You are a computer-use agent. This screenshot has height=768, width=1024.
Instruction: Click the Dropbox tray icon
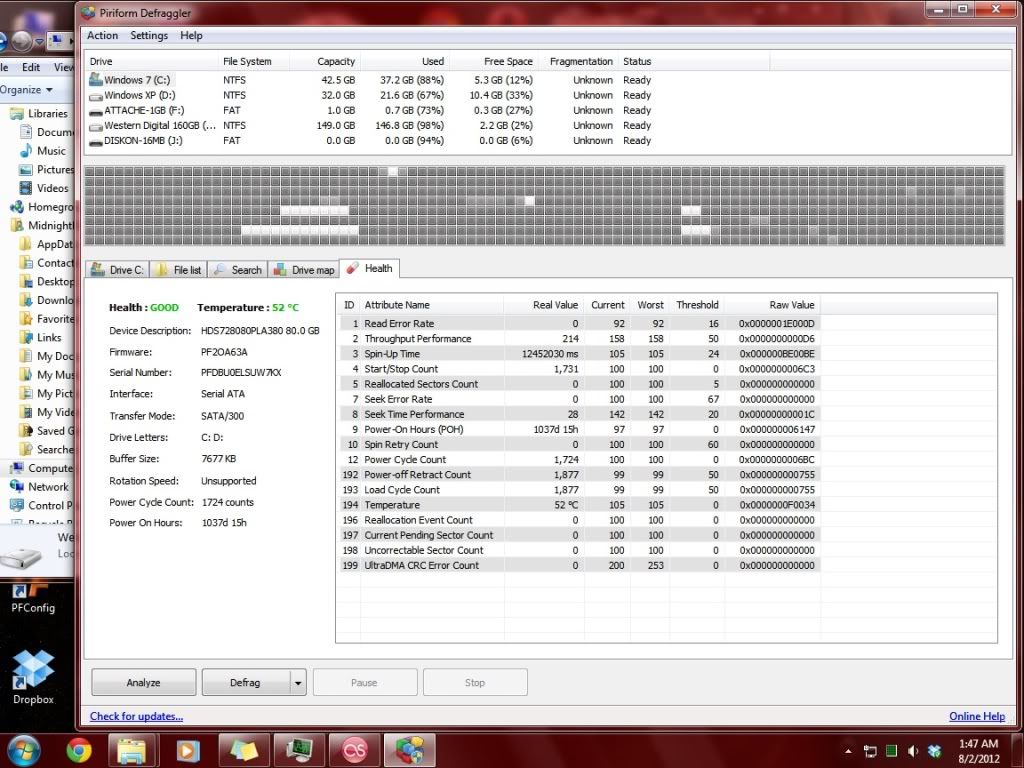click(x=935, y=751)
